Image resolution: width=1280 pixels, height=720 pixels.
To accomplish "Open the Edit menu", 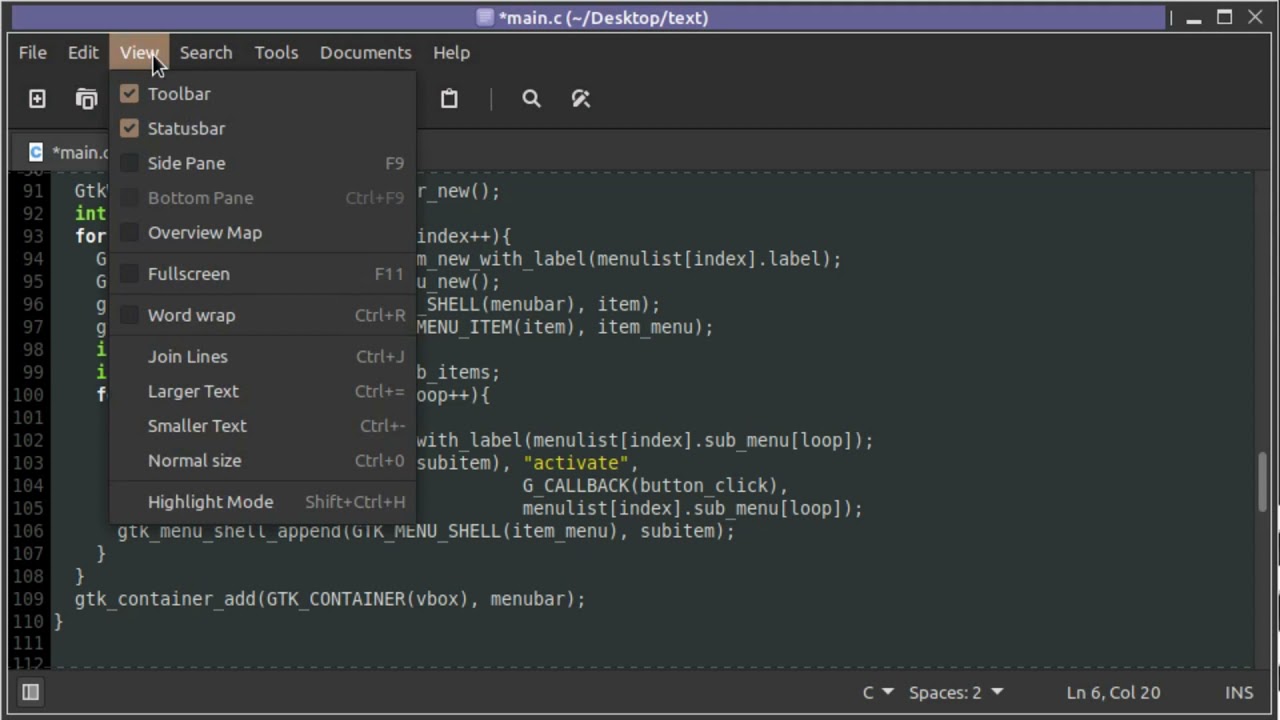I will coord(83,52).
